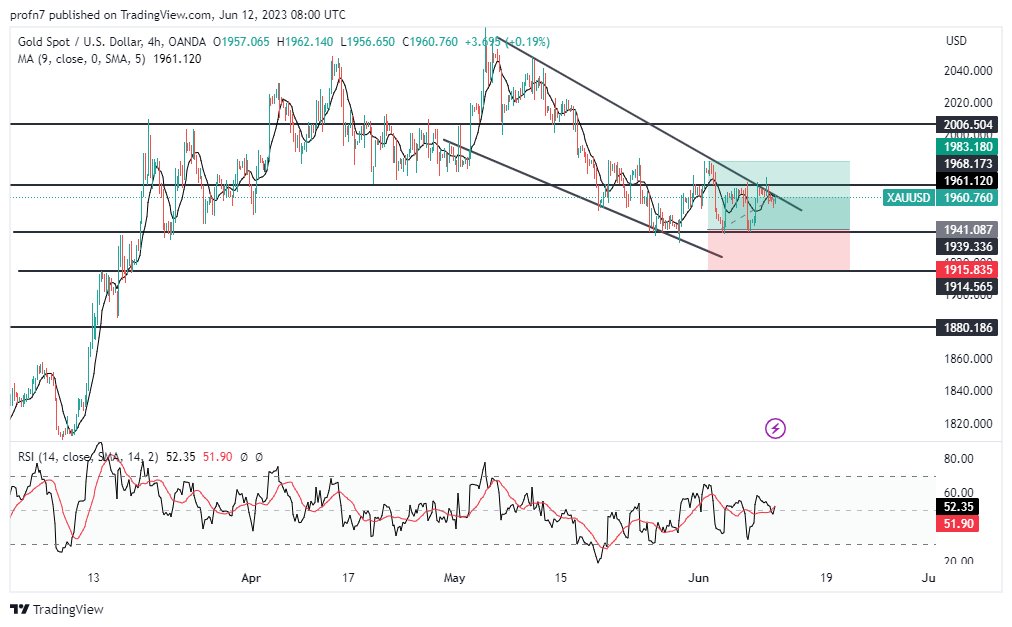Click the 2040.000 price axis tick
Screen dimensions: 1012x627
(x=967, y=71)
